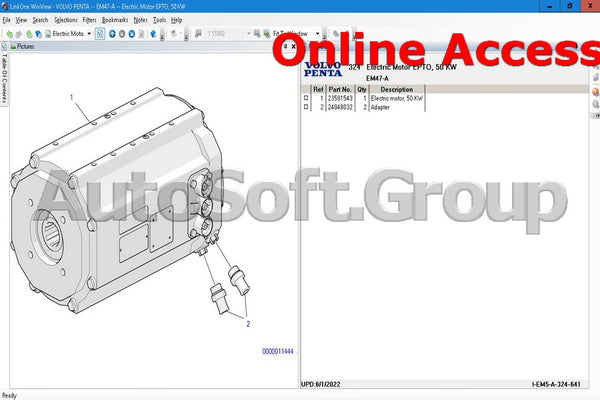
Task: Open the Table Of Contents side tab
Action: [4, 75]
